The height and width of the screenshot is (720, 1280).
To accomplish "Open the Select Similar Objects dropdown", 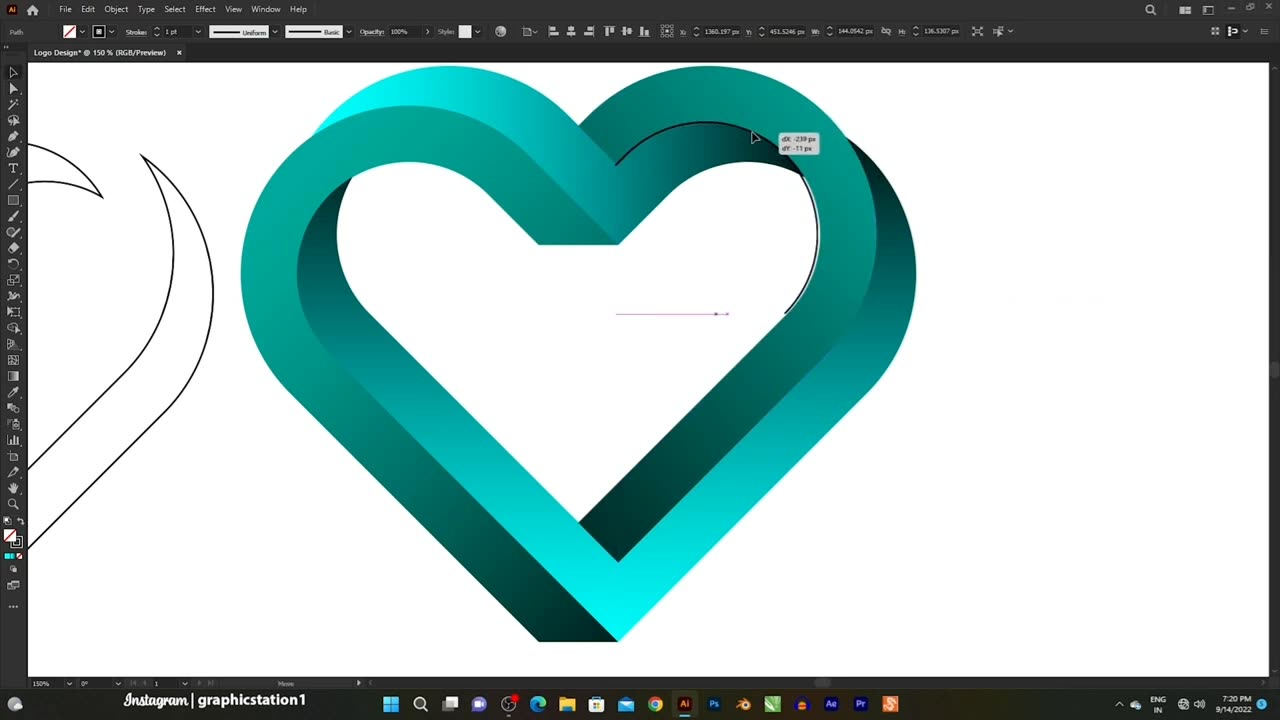I will pyautogui.click(x=1010, y=31).
